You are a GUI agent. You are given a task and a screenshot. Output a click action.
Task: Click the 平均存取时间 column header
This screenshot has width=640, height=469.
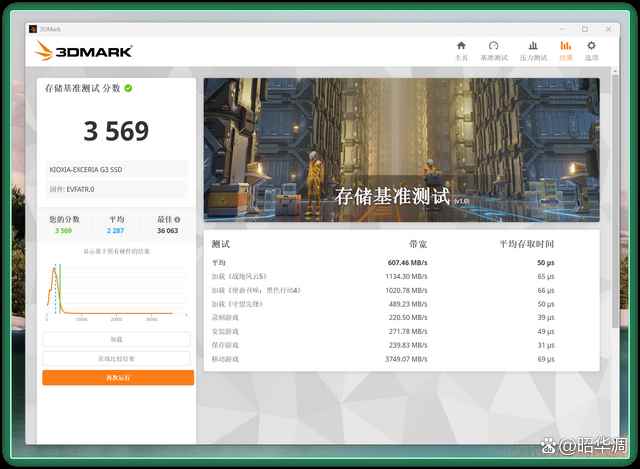[x=527, y=244]
